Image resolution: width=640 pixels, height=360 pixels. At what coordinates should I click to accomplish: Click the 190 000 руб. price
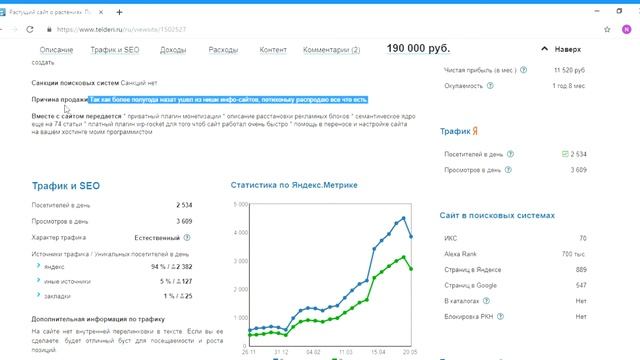point(418,48)
